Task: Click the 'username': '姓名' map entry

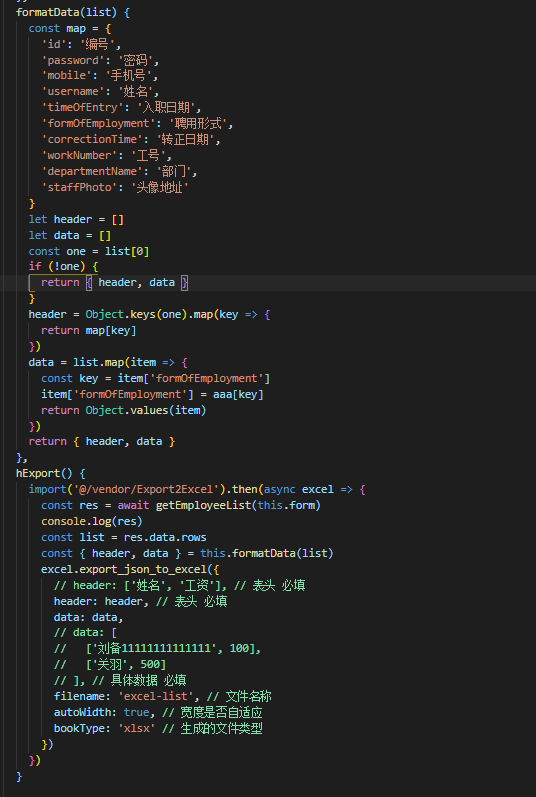Action: pyautogui.click(x=100, y=91)
